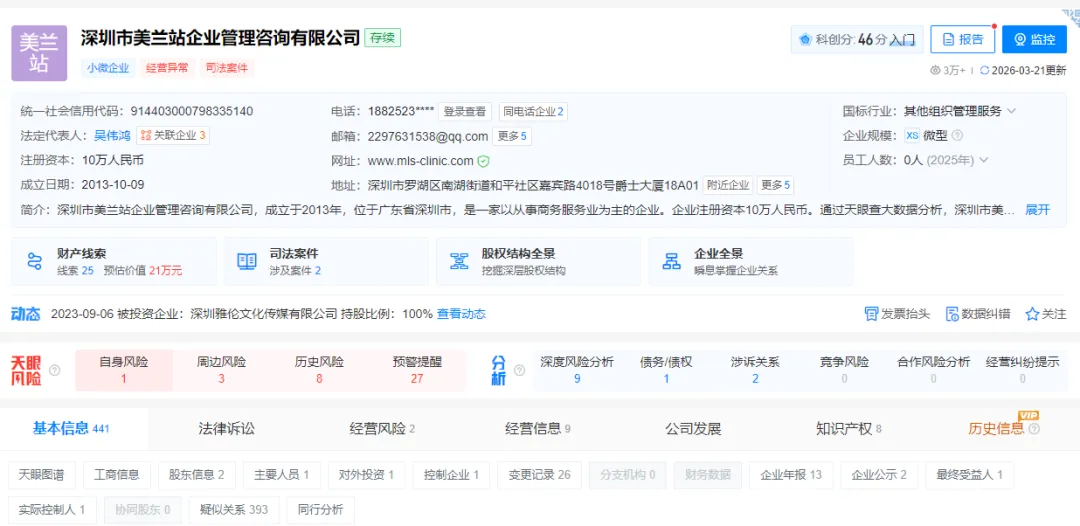Open 涉诉关系 2 analysis
1080x526 pixels.
tap(755, 370)
